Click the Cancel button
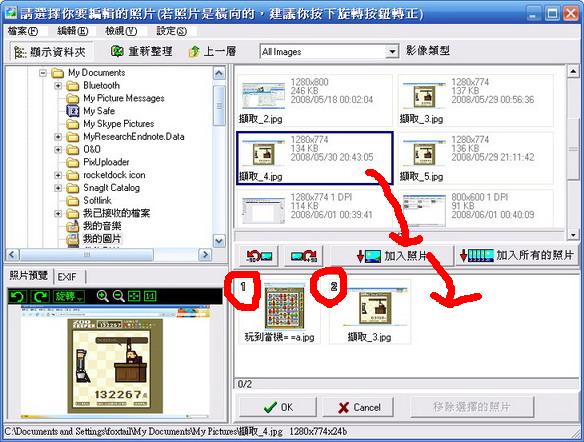The height and width of the screenshot is (442, 584). 358,407
